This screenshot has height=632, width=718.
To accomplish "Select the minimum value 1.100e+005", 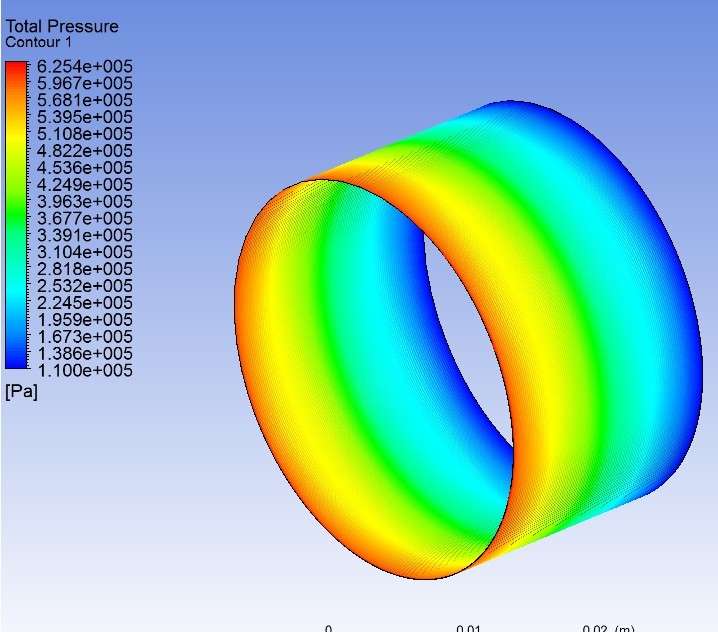I will pos(85,370).
